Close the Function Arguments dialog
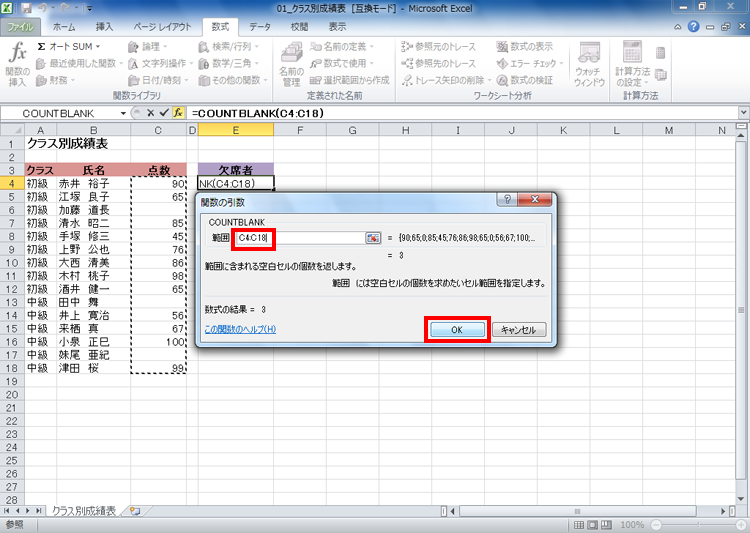The height and width of the screenshot is (533, 750). (535, 200)
